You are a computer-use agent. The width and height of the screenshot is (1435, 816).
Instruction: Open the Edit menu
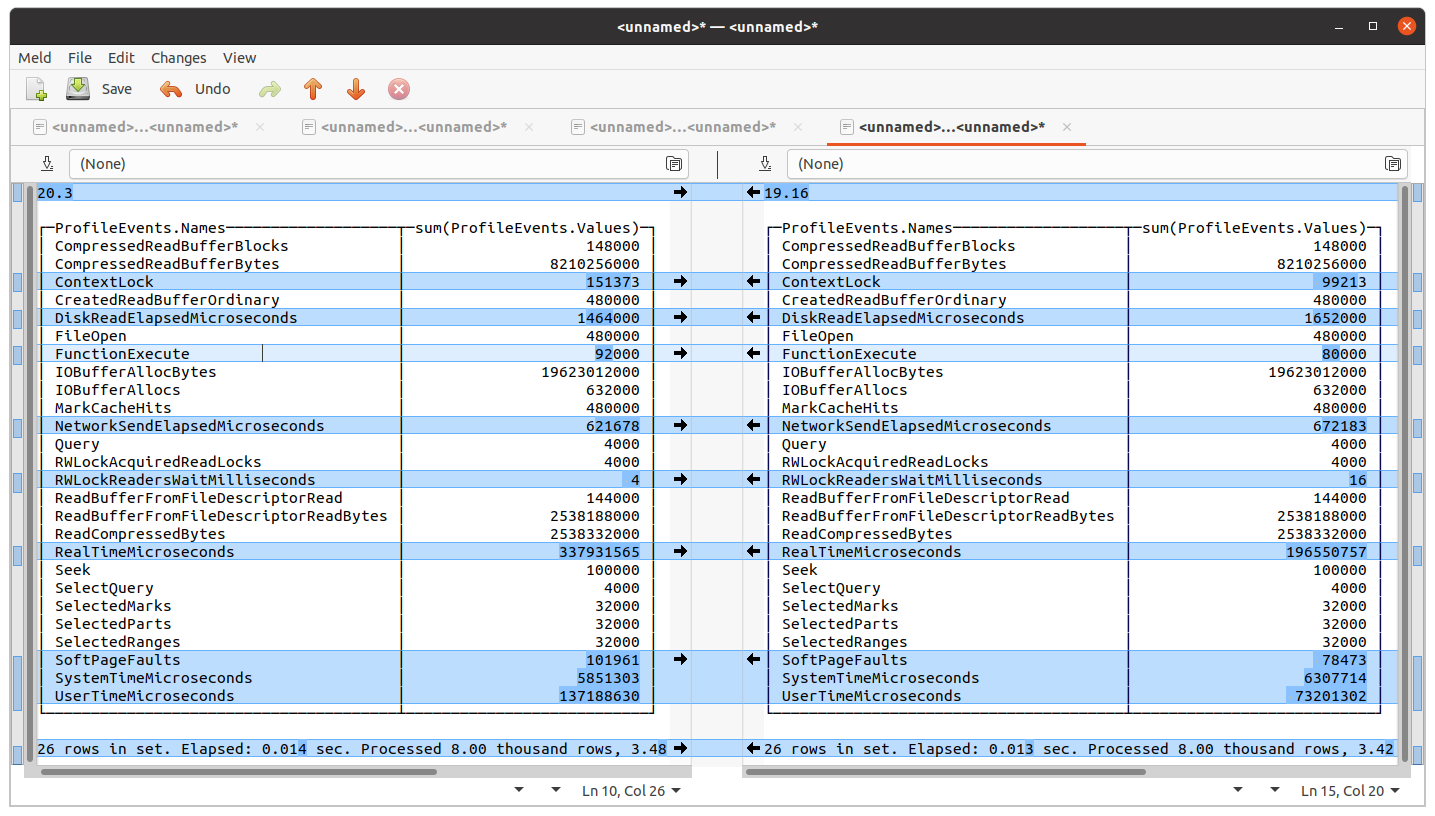(x=121, y=58)
